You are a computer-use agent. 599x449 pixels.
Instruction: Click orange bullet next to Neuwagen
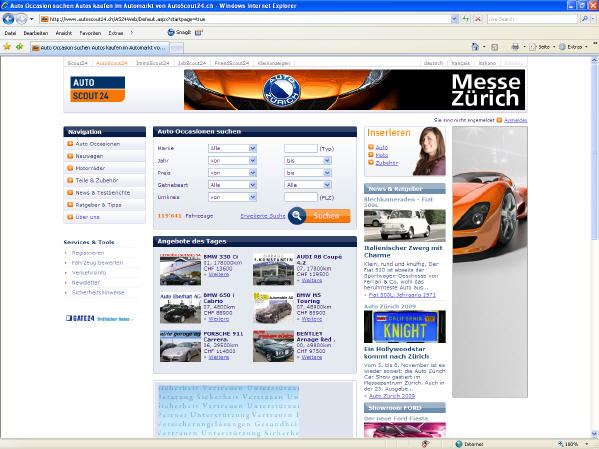(70, 156)
